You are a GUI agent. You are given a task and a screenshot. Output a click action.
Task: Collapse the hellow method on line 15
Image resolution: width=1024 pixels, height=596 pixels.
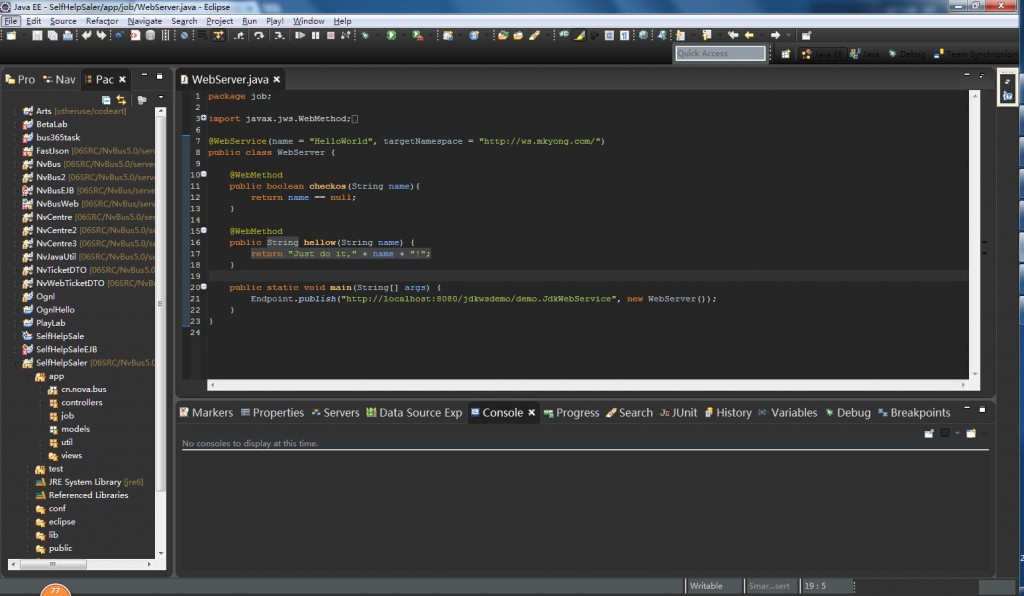[x=204, y=230]
